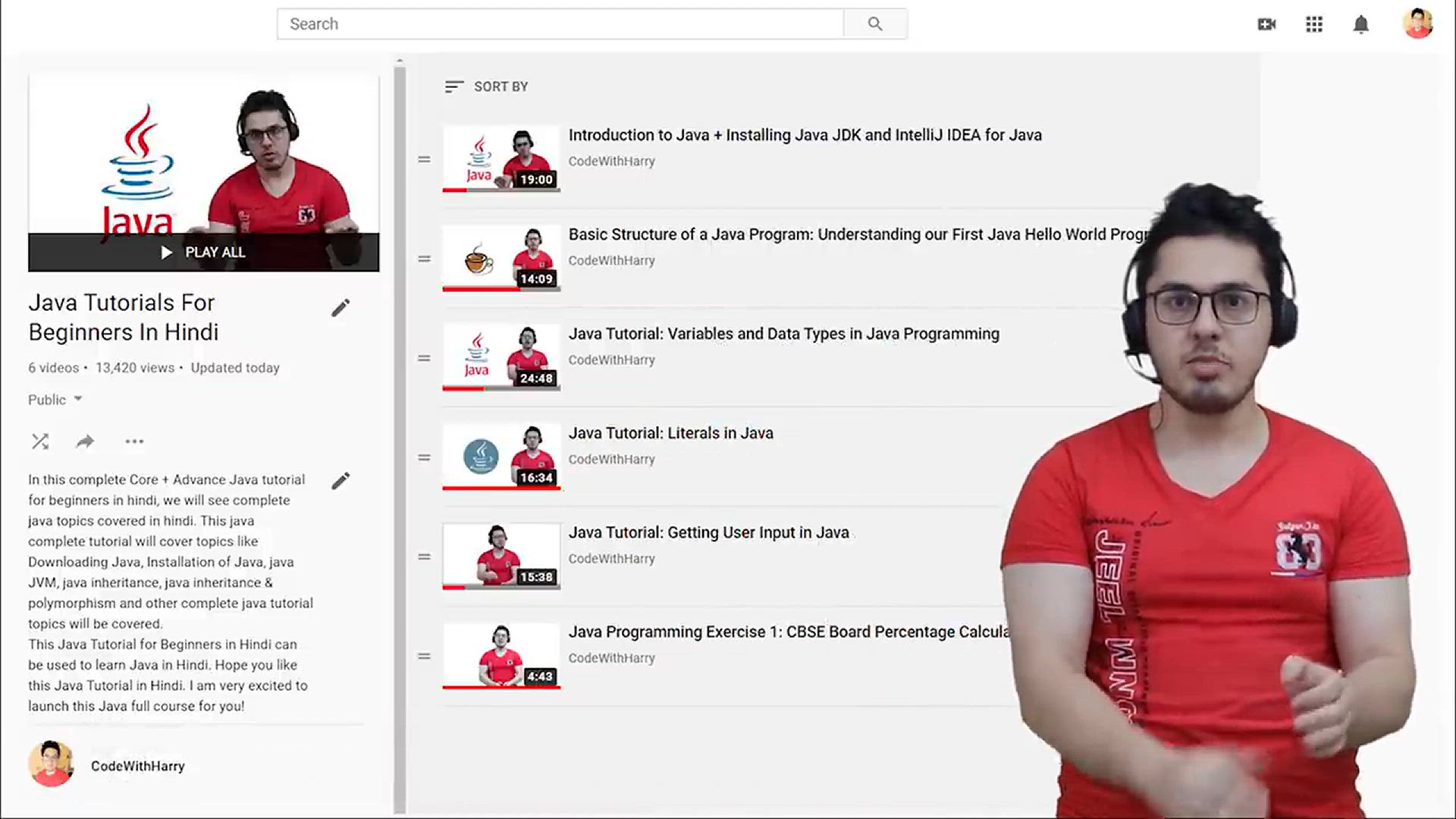
Task: Click the 15:38 video thumbnail
Action: pyautogui.click(x=501, y=556)
